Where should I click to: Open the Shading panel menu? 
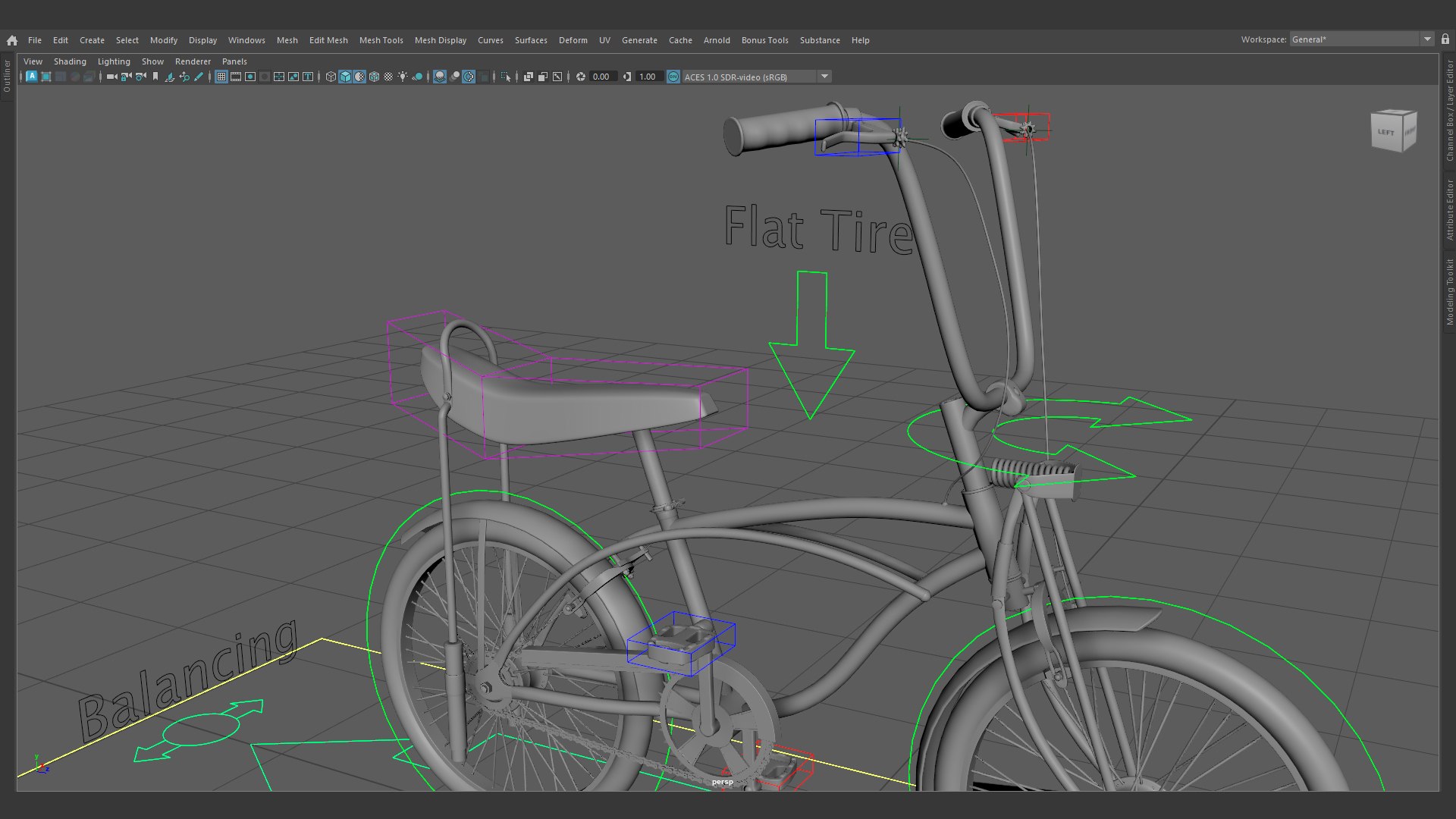(x=70, y=61)
